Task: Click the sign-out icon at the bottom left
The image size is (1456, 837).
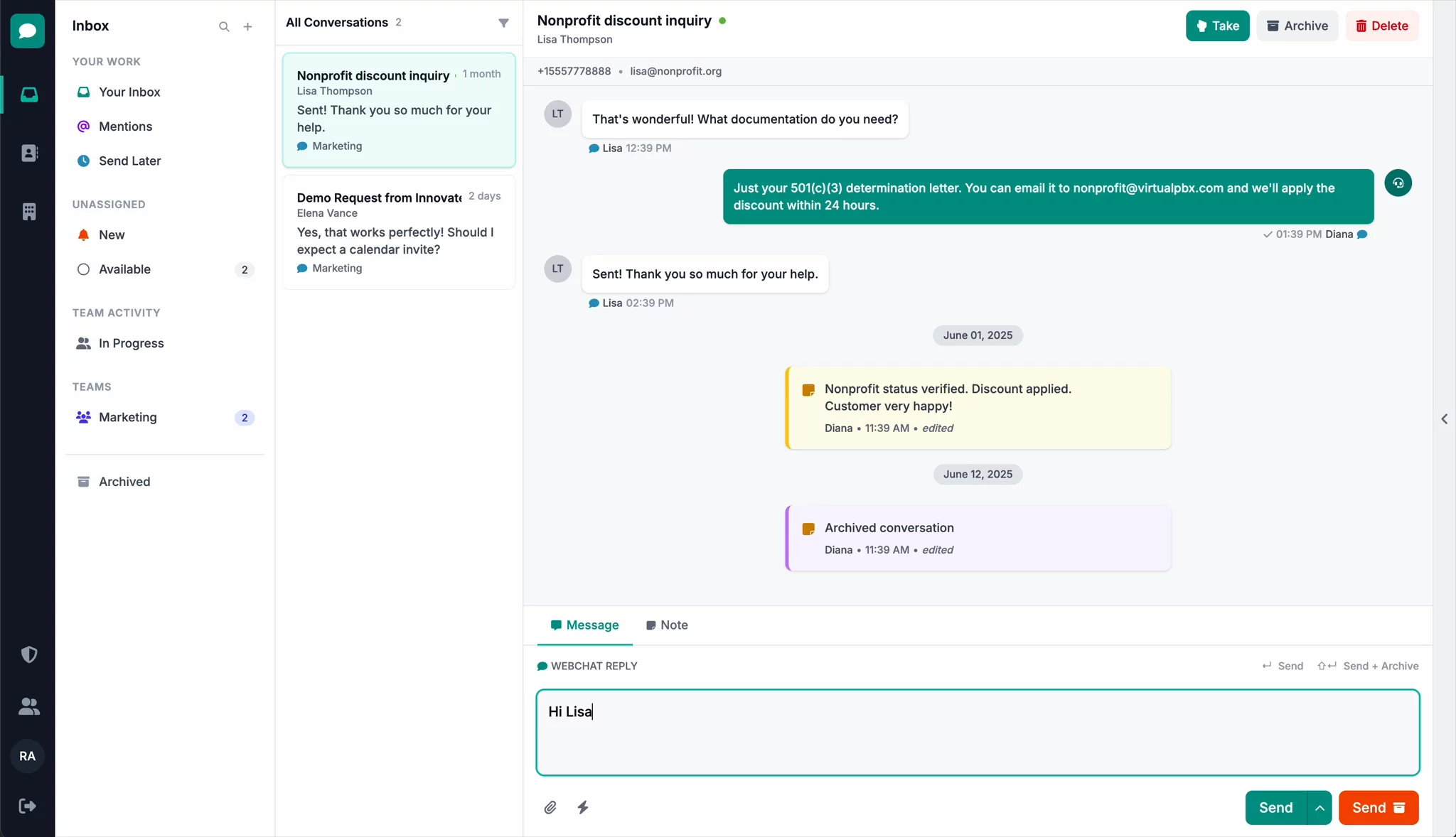Action: pyautogui.click(x=27, y=806)
